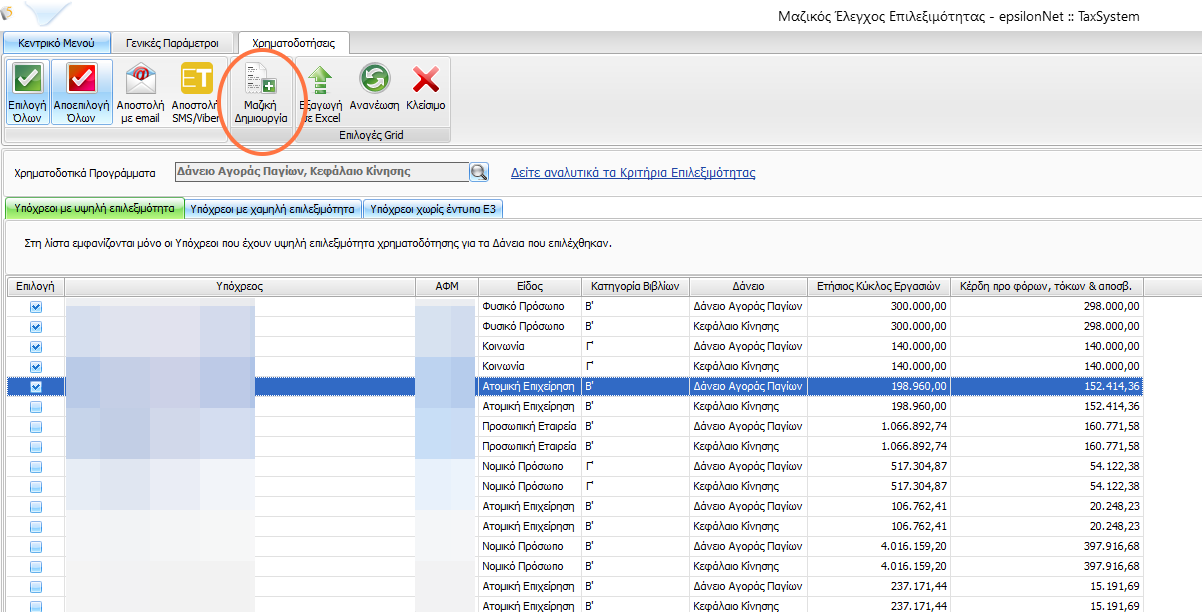1202x612 pixels.
Task: Check Προσωπική Εταιρεία Δάνειο Αγοράς Παγίων row
Action: 36,427
